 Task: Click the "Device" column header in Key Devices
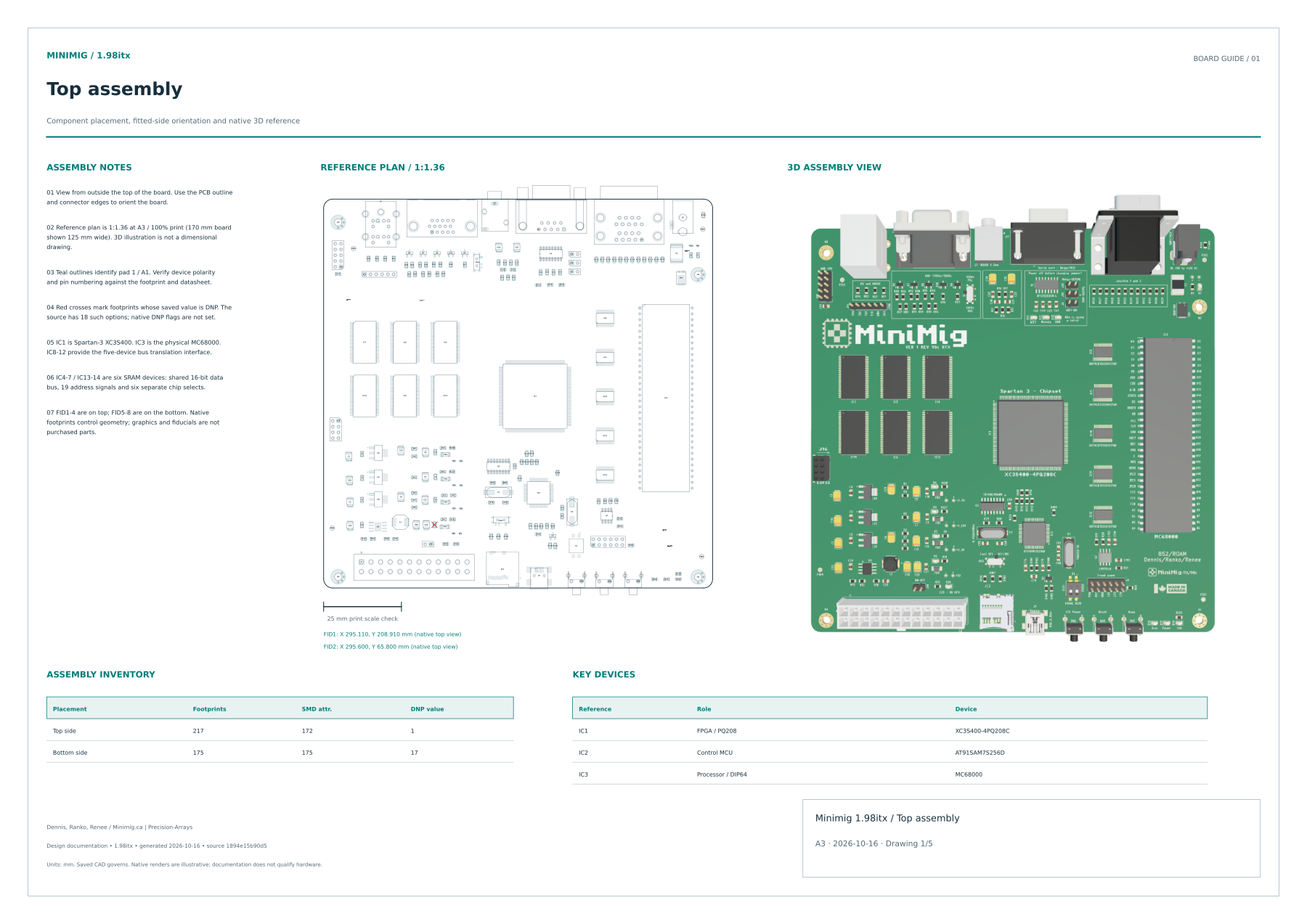pos(966,709)
